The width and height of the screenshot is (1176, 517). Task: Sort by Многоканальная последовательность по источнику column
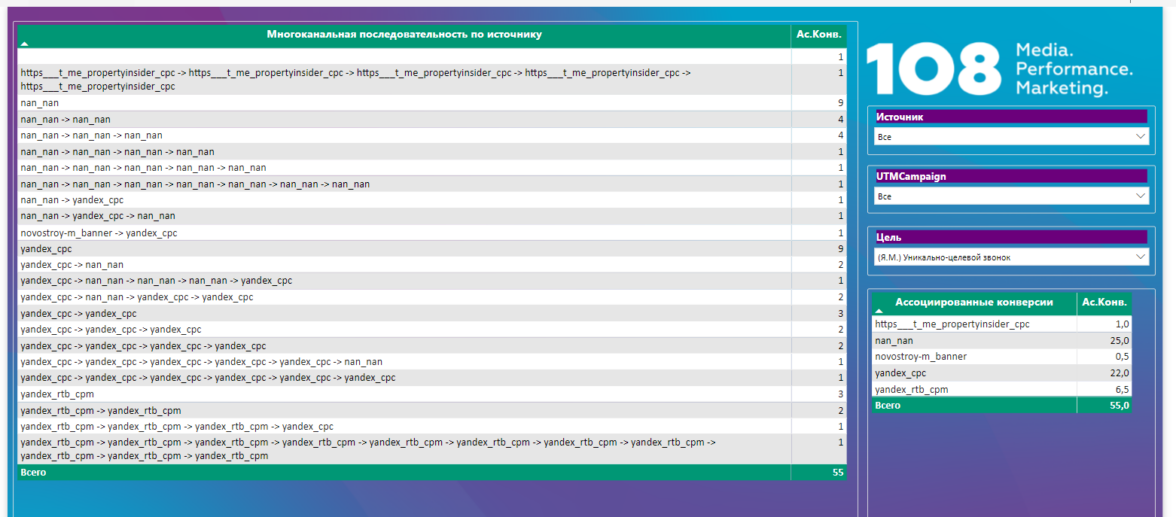[404, 34]
